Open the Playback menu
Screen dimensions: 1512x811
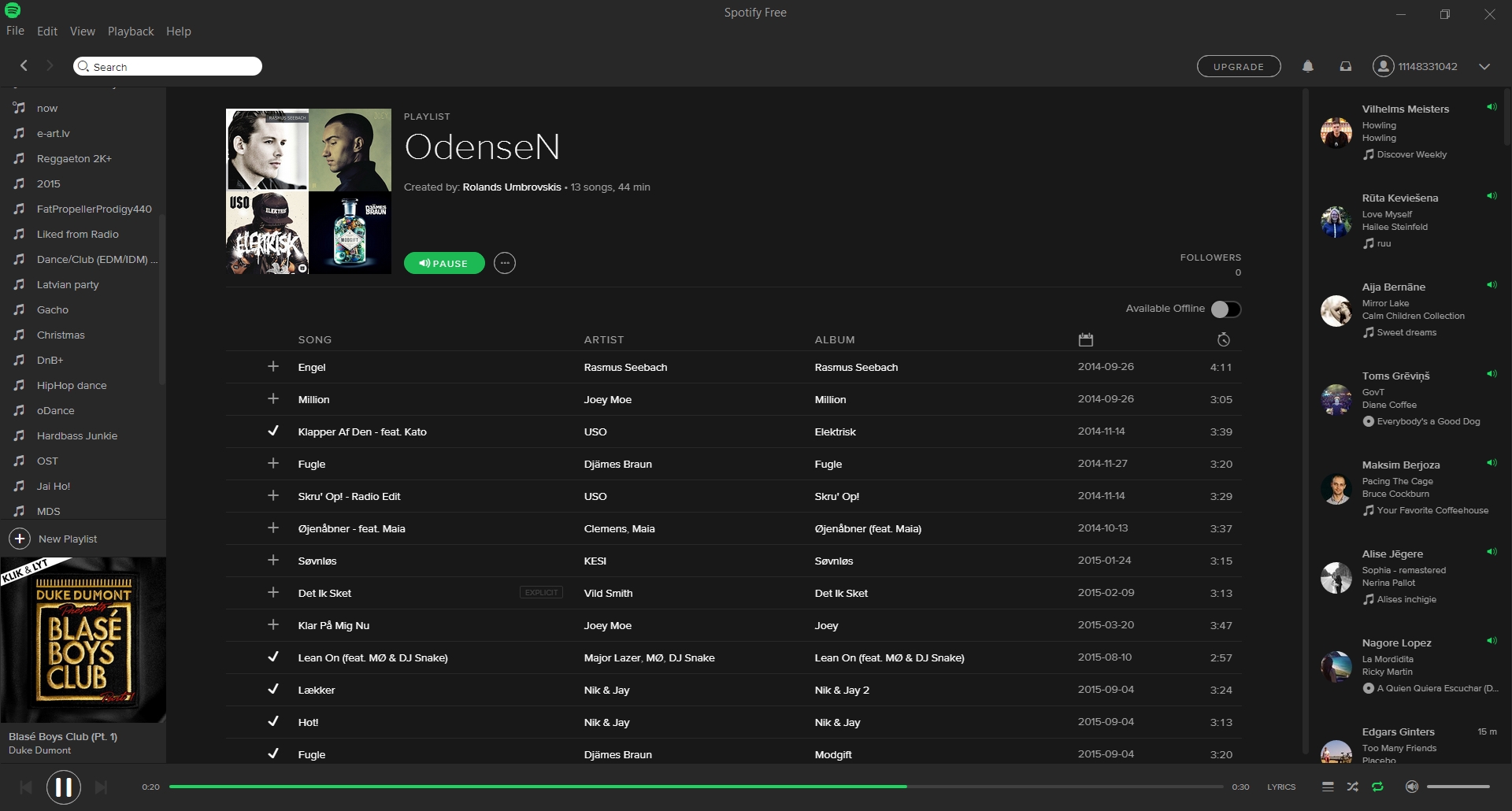(131, 31)
